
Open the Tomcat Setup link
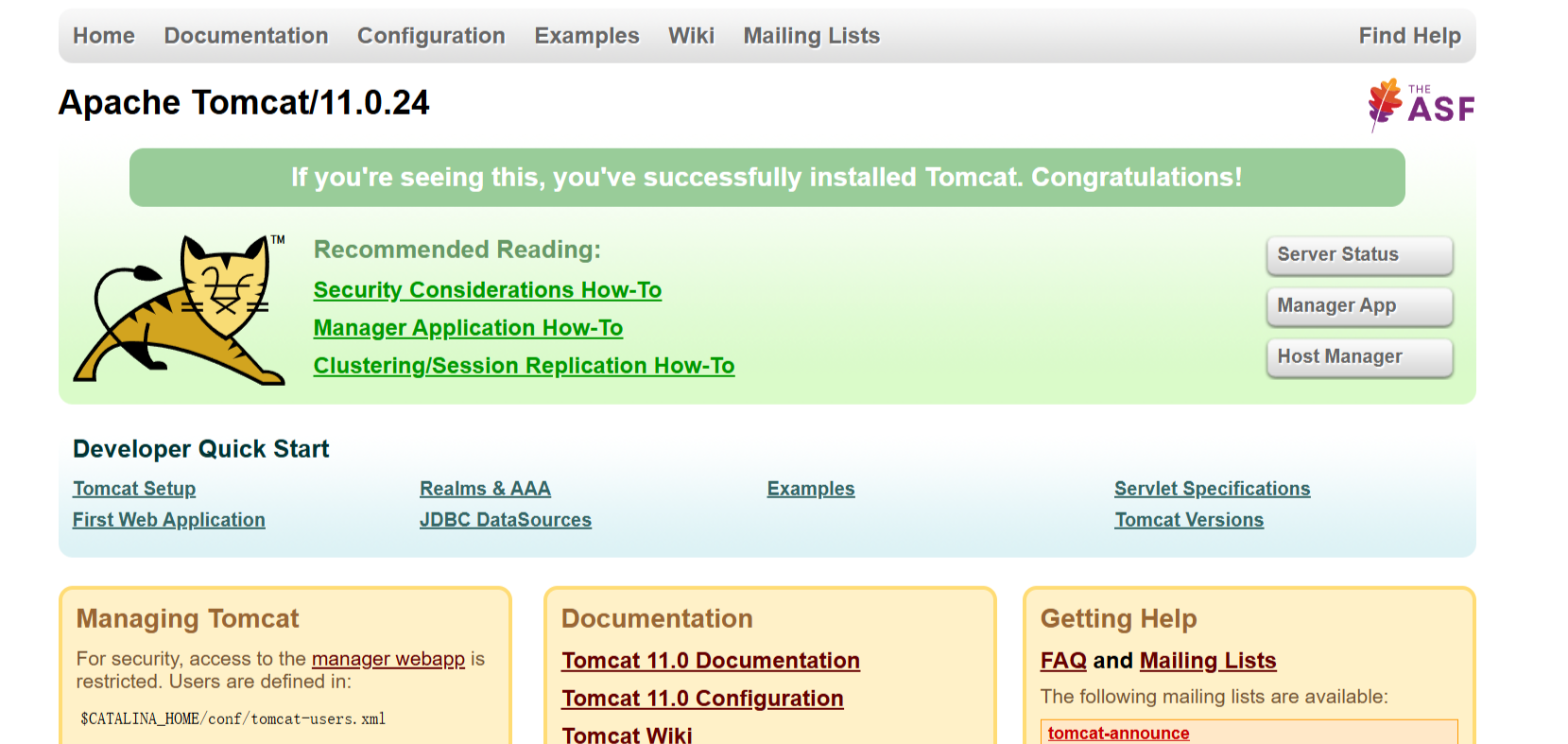(134, 489)
